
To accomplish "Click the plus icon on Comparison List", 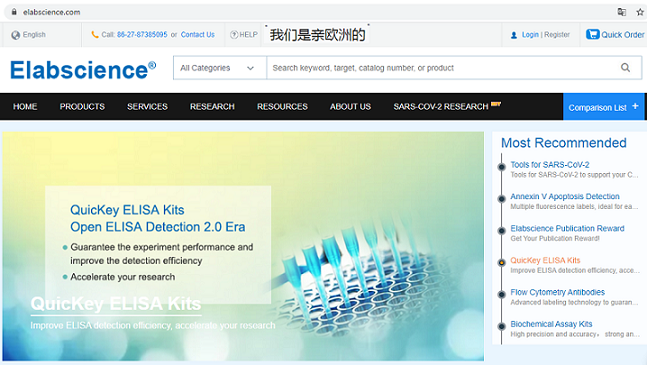I will click(635, 106).
